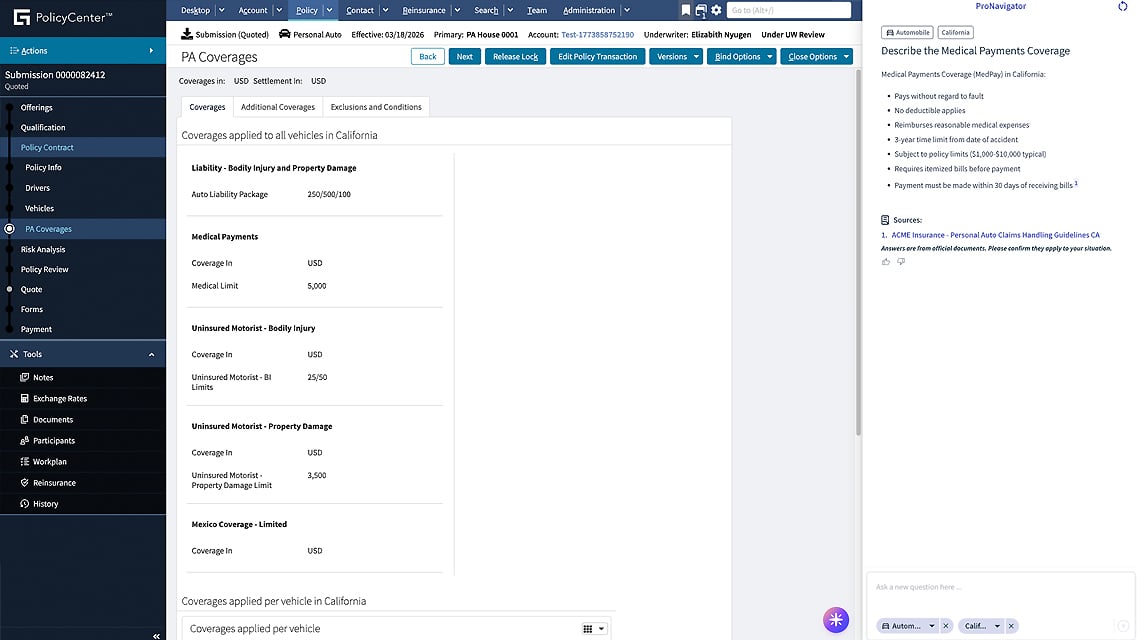
Task: Click the grid view icon for per-vehicle coverages
Action: click(588, 629)
